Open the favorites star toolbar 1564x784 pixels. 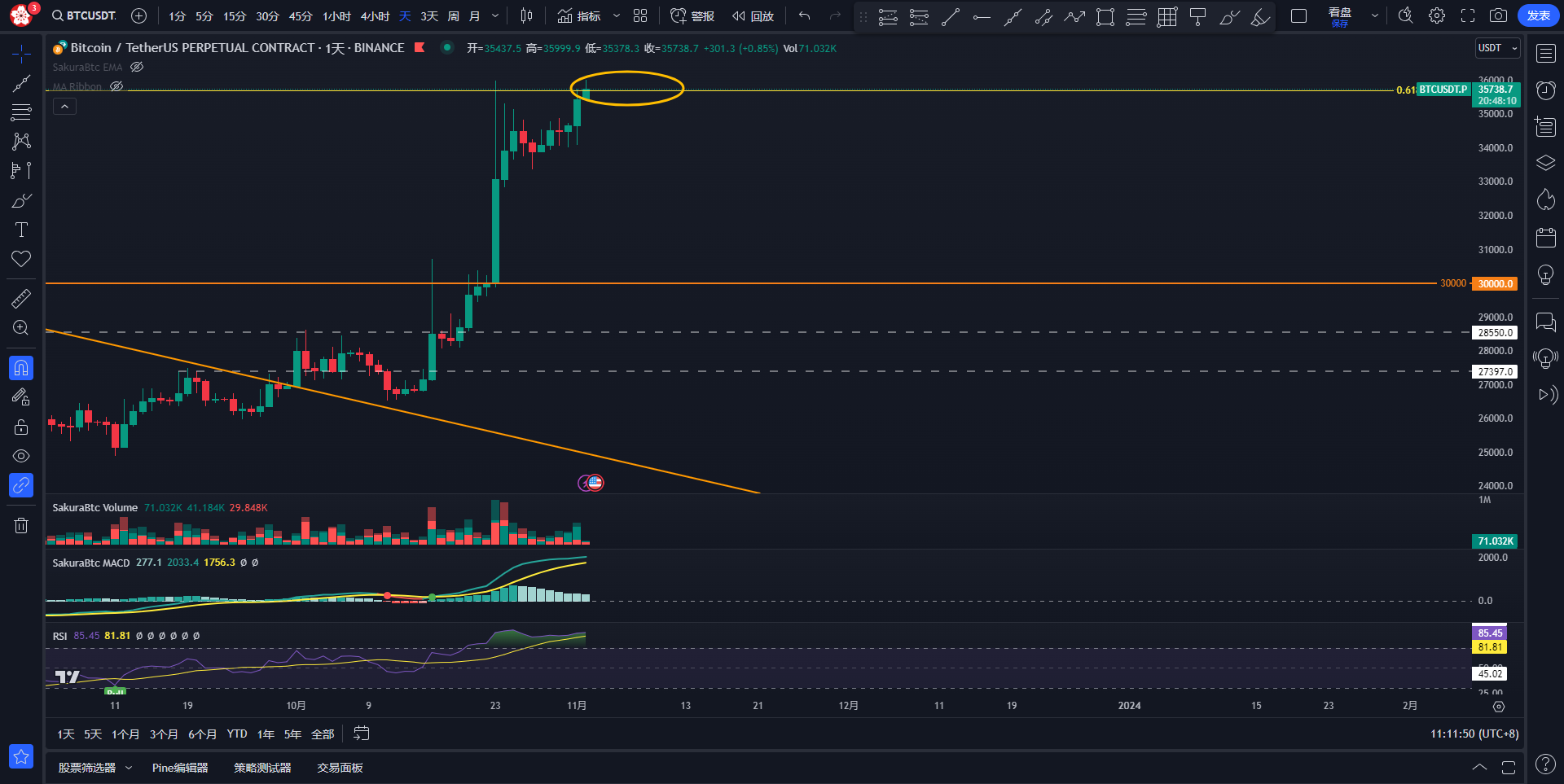pos(21,756)
